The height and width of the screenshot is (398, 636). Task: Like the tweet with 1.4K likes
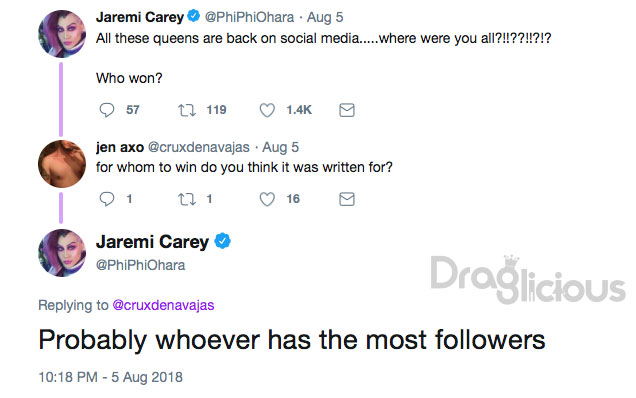click(267, 110)
